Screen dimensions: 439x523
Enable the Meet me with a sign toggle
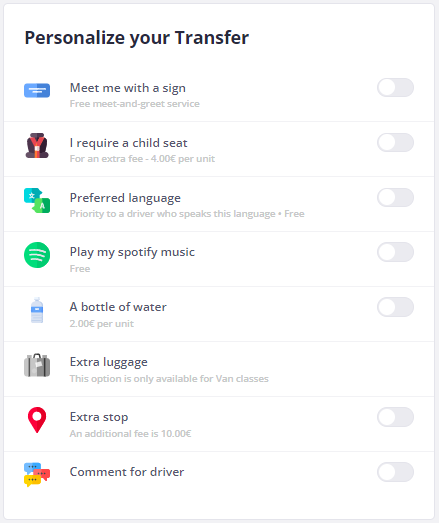(x=395, y=88)
